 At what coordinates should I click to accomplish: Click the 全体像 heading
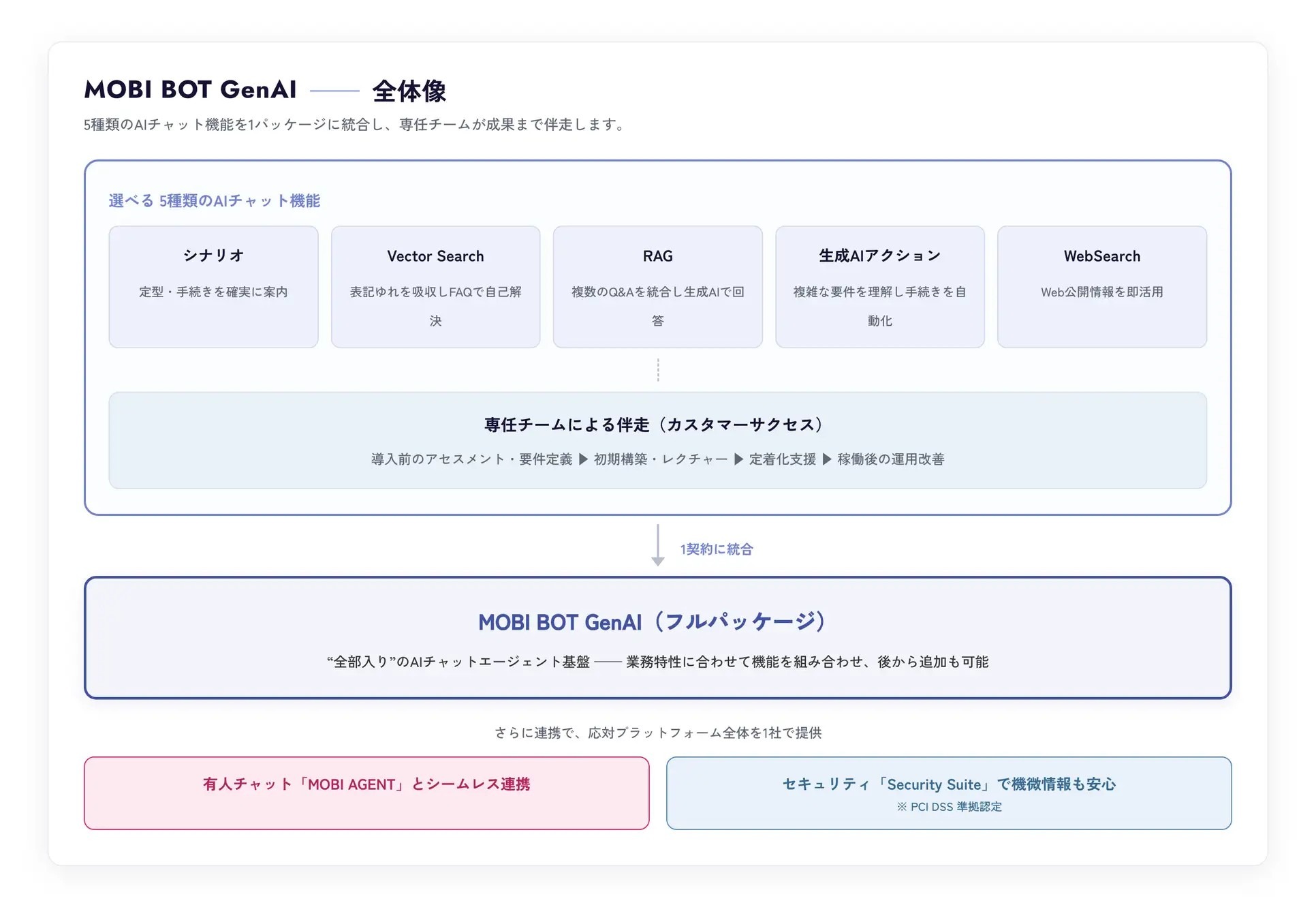click(409, 91)
